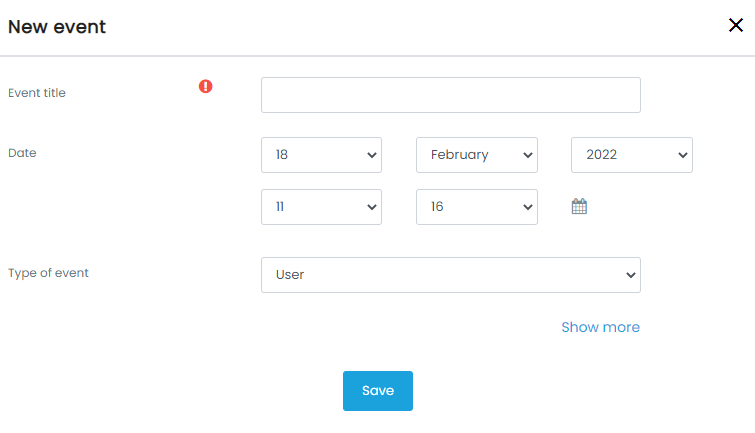Open the hour dropdown showing 11
The width and height of the screenshot is (755, 433).
321,207
